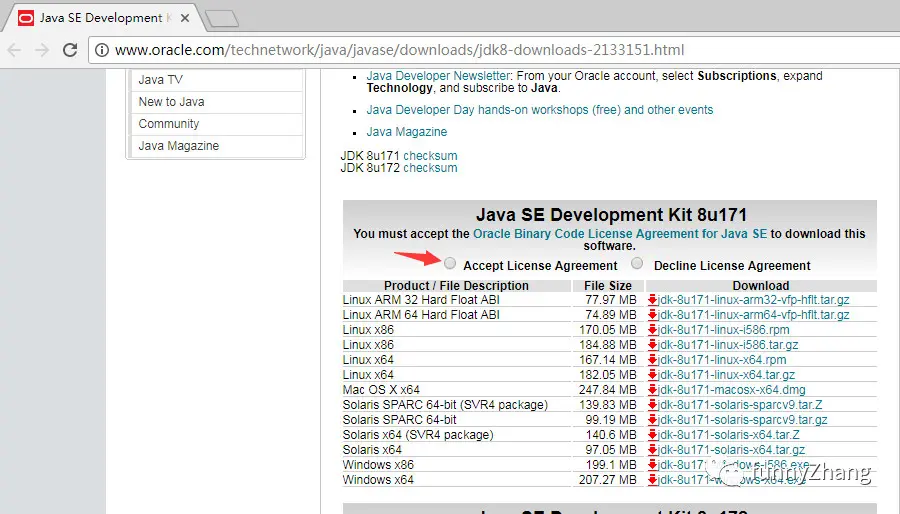Download jdk-8u171-solaris-sparcv9.tar.gz

[742, 419]
